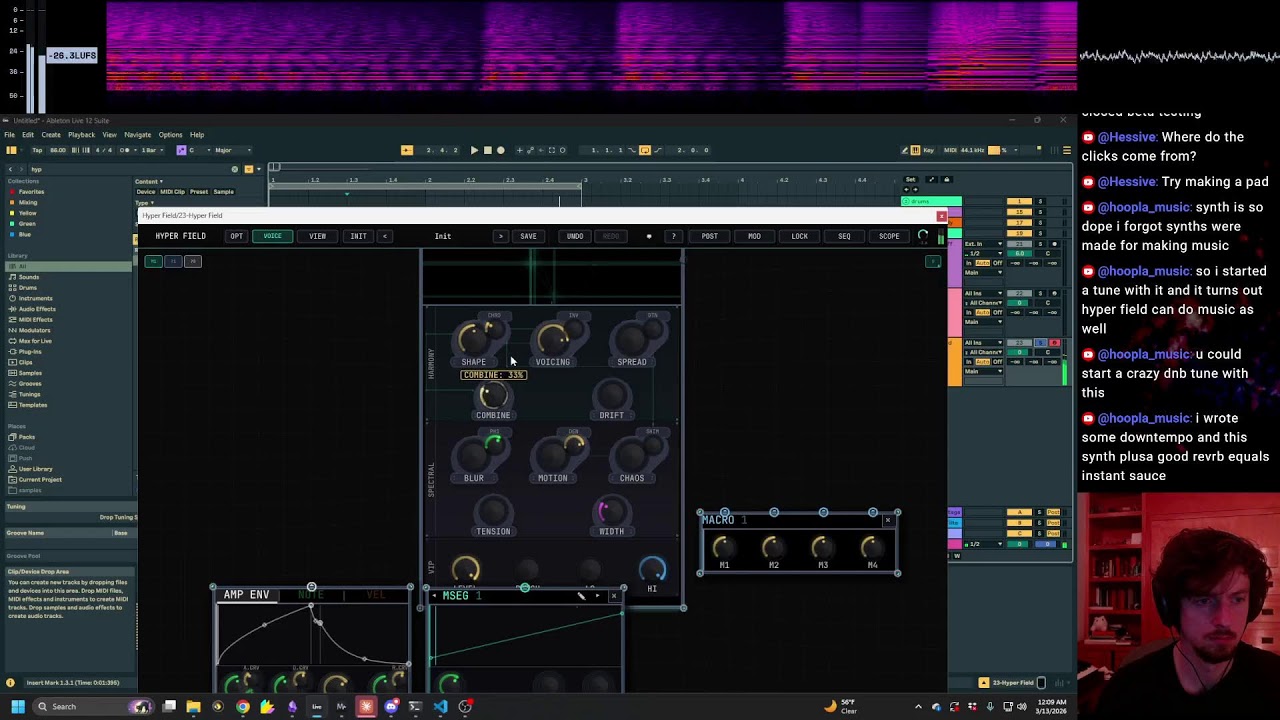Open Max for Live in the browser

tap(34, 341)
